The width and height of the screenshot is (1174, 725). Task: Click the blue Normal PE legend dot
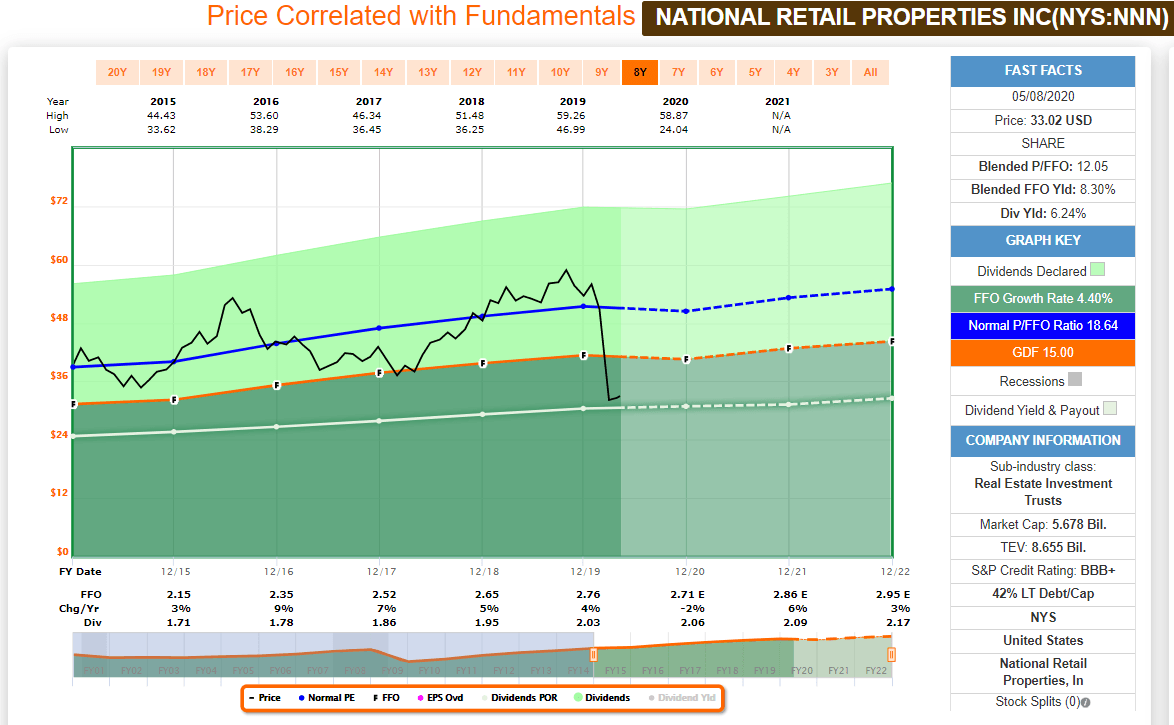pyautogui.click(x=302, y=698)
